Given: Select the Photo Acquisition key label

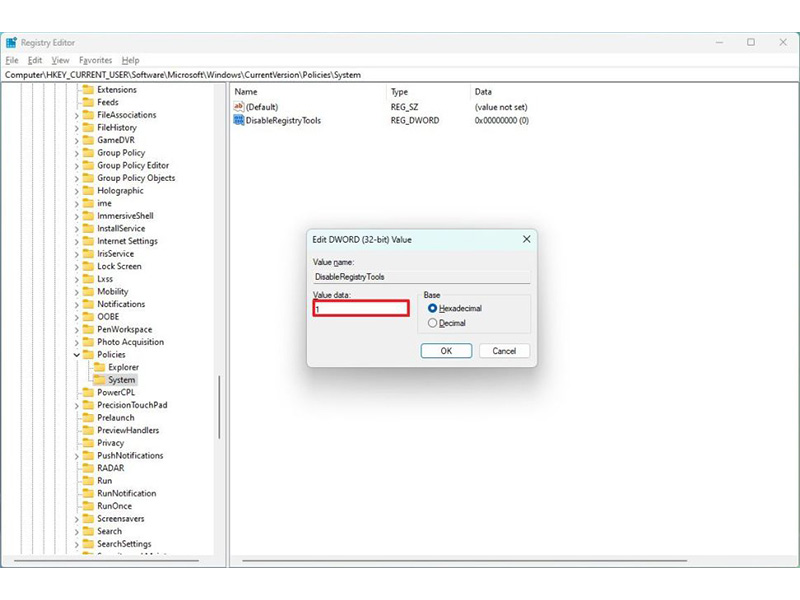Looking at the screenshot, I should pyautogui.click(x=131, y=342).
